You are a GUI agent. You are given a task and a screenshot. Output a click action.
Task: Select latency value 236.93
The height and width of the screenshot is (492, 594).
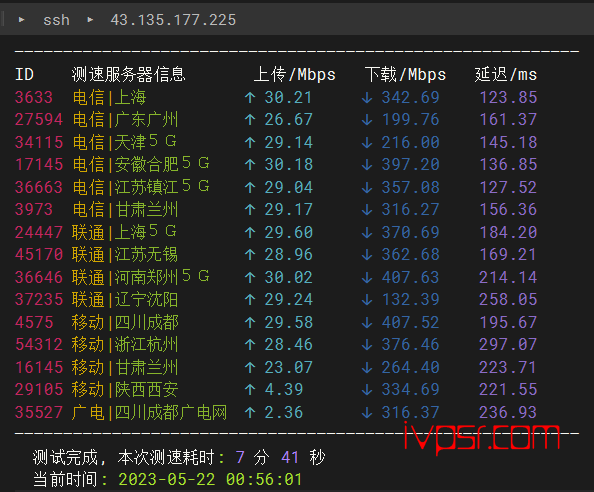pyautogui.click(x=508, y=412)
